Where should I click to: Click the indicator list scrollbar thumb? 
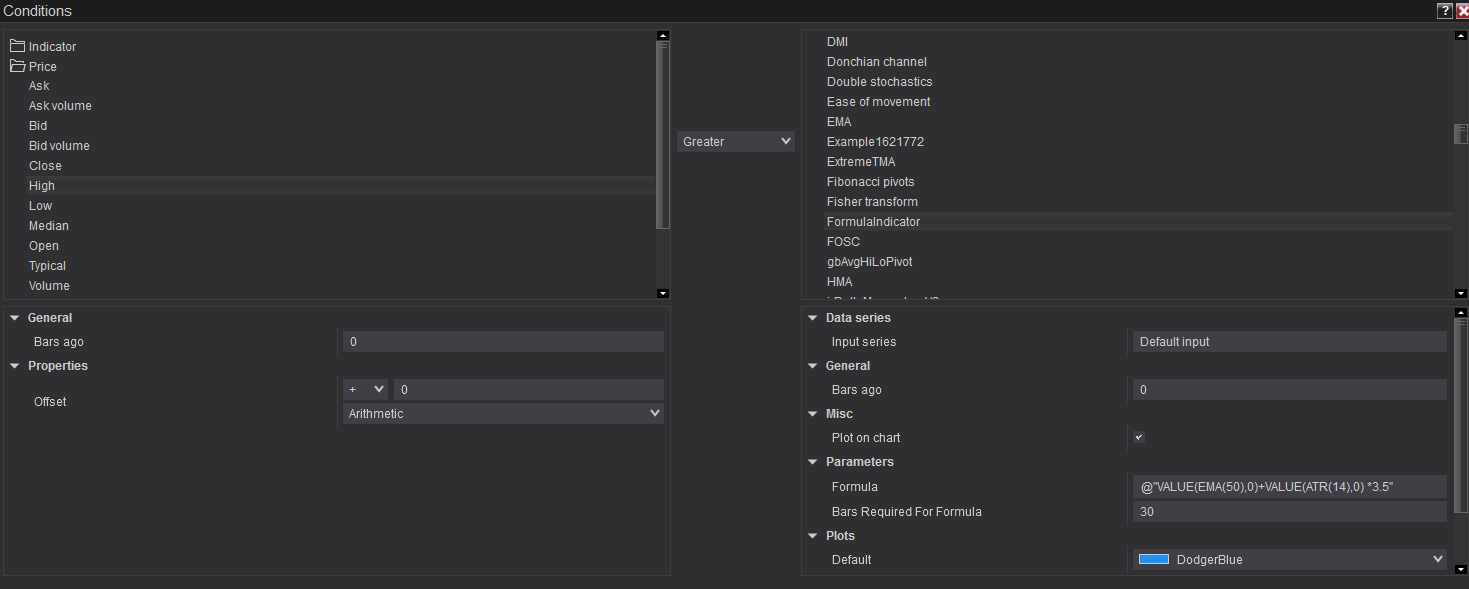[1460, 135]
